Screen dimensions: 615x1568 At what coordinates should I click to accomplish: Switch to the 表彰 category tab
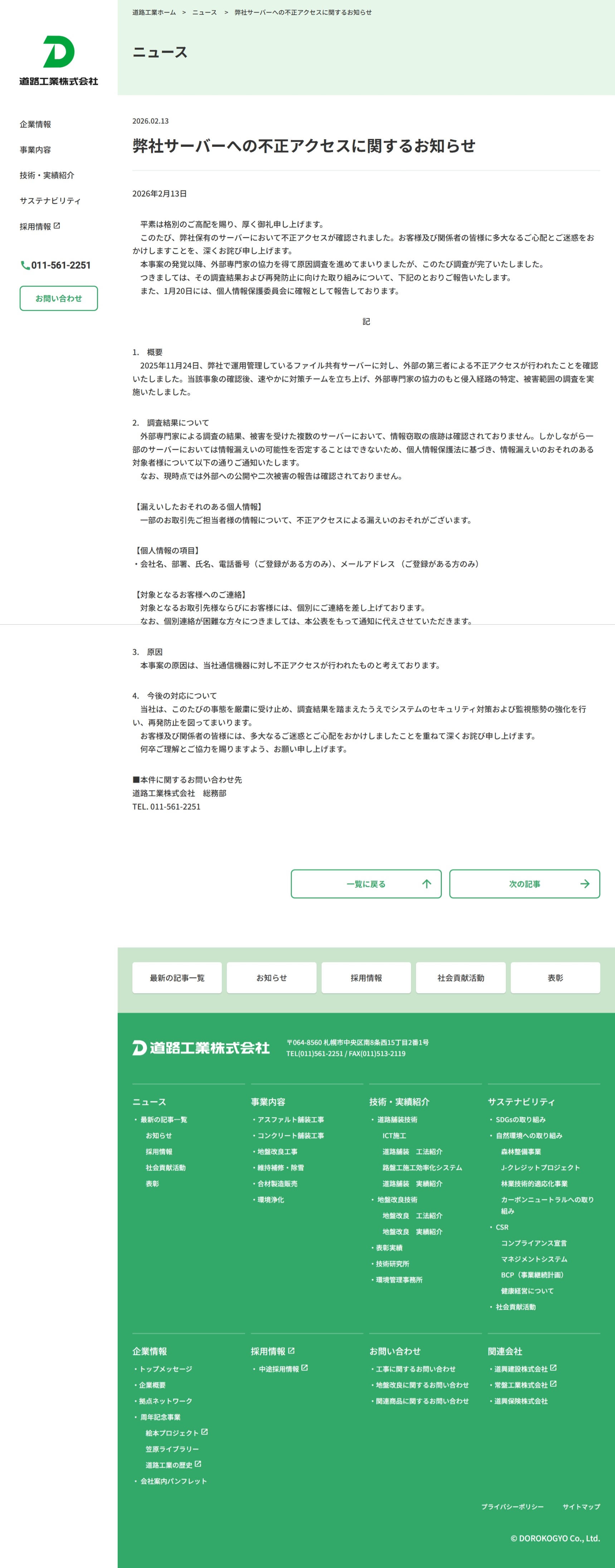click(x=555, y=977)
